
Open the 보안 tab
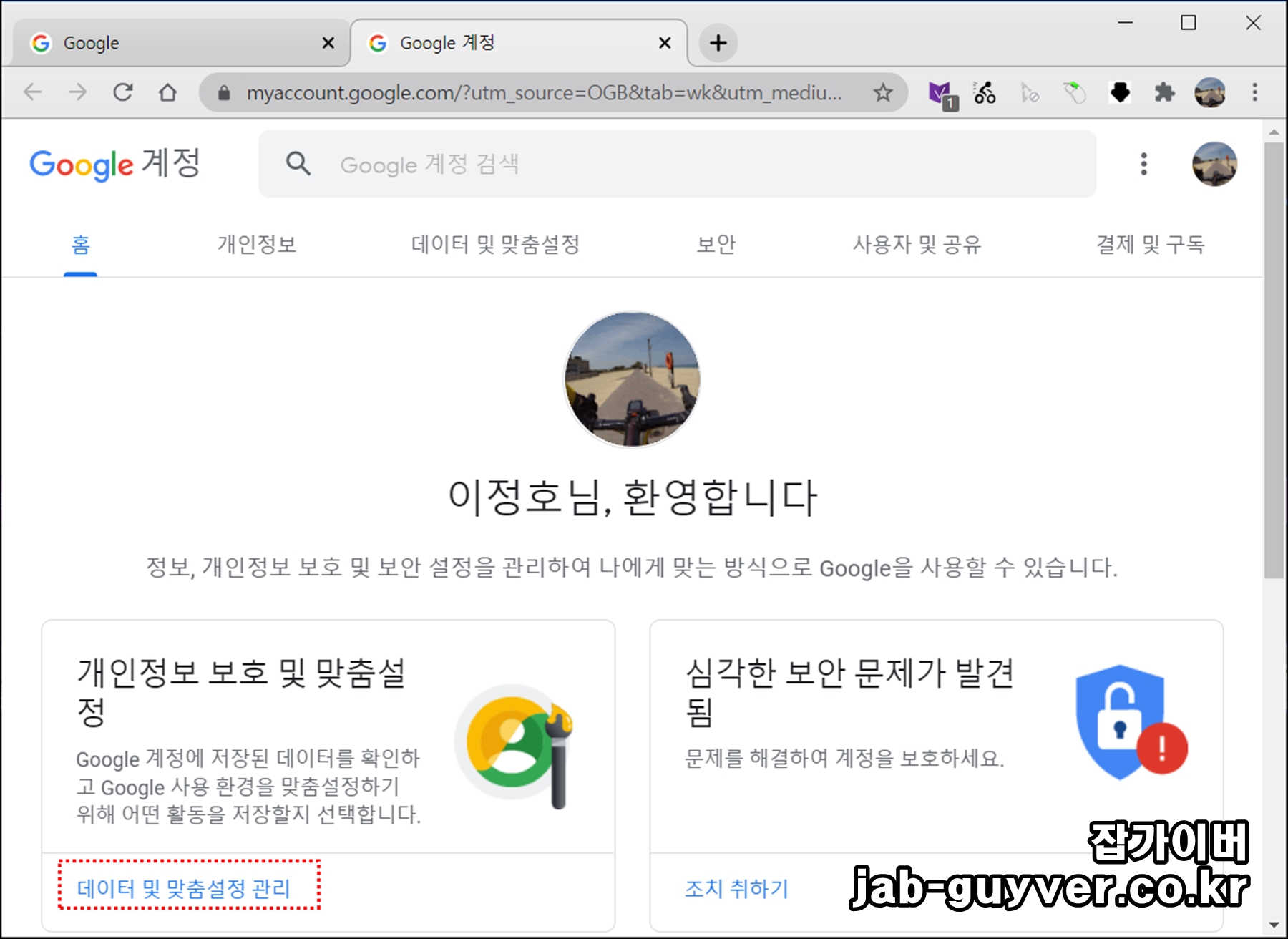pos(716,245)
